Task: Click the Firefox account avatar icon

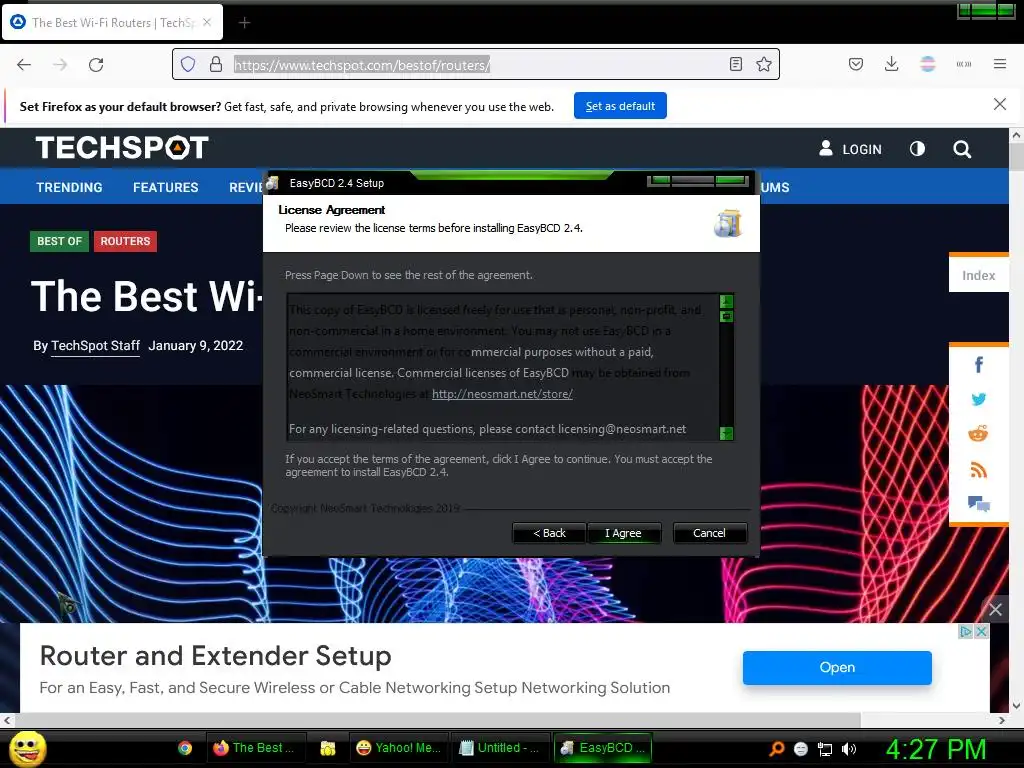Action: tap(927, 64)
